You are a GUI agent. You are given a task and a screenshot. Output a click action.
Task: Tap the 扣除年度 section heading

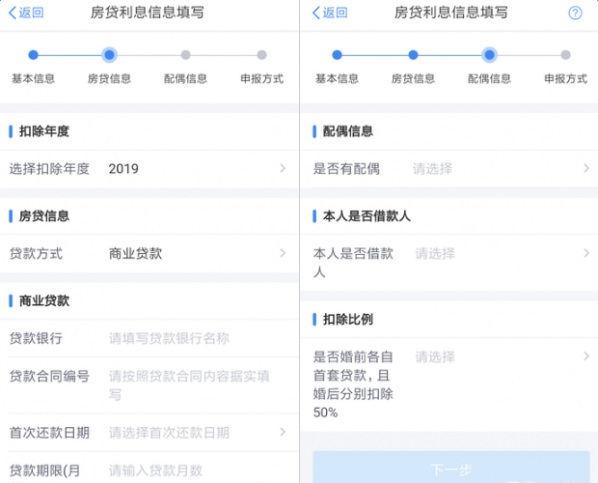pyautogui.click(x=44, y=131)
